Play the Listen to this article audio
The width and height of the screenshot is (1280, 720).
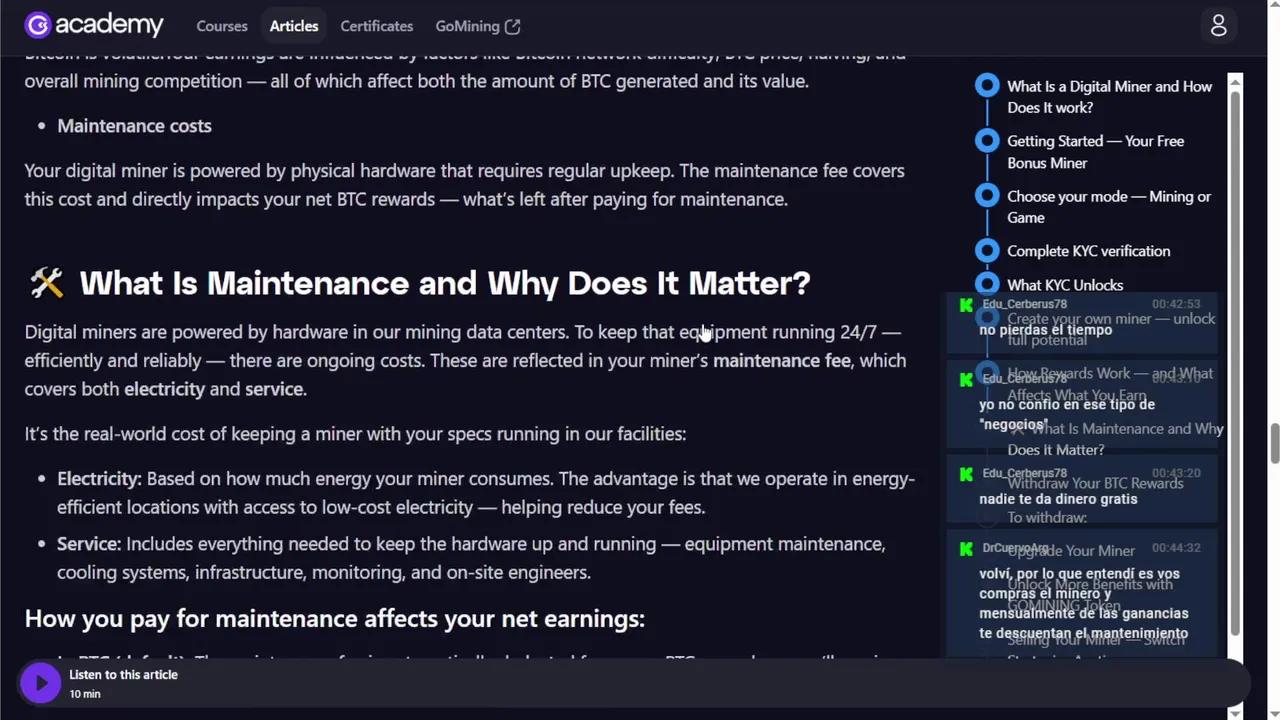[x=41, y=683]
